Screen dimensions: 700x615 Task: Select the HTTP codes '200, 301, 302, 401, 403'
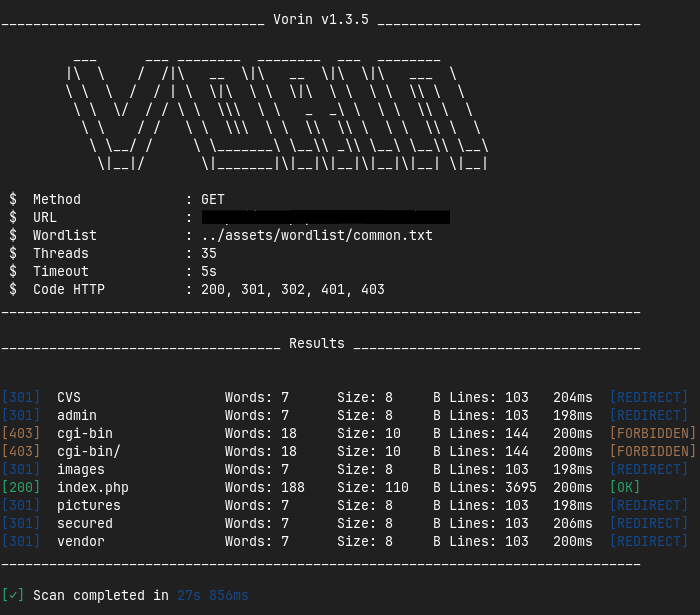pos(292,289)
